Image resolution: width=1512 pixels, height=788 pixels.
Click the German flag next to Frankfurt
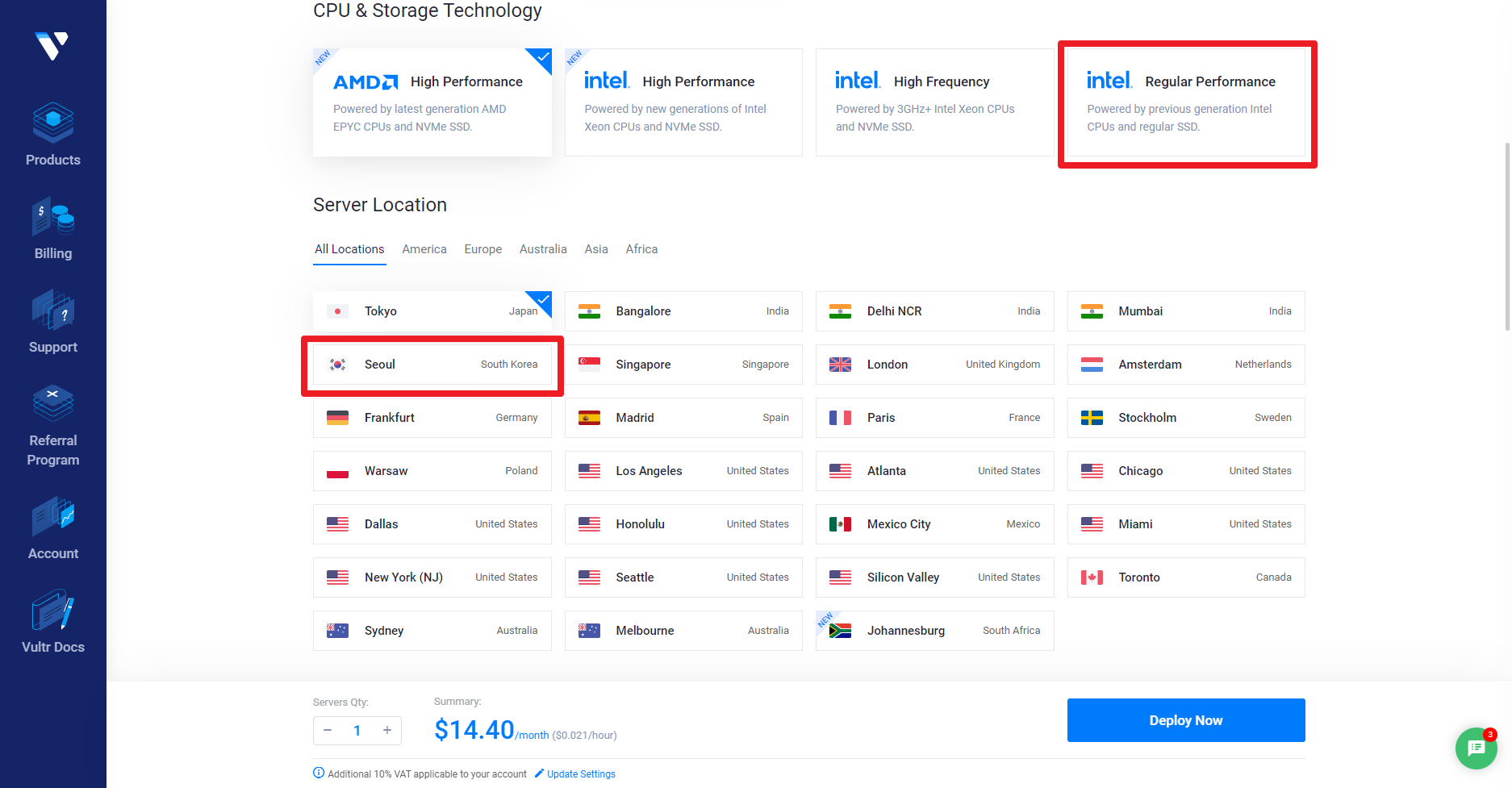coord(337,418)
